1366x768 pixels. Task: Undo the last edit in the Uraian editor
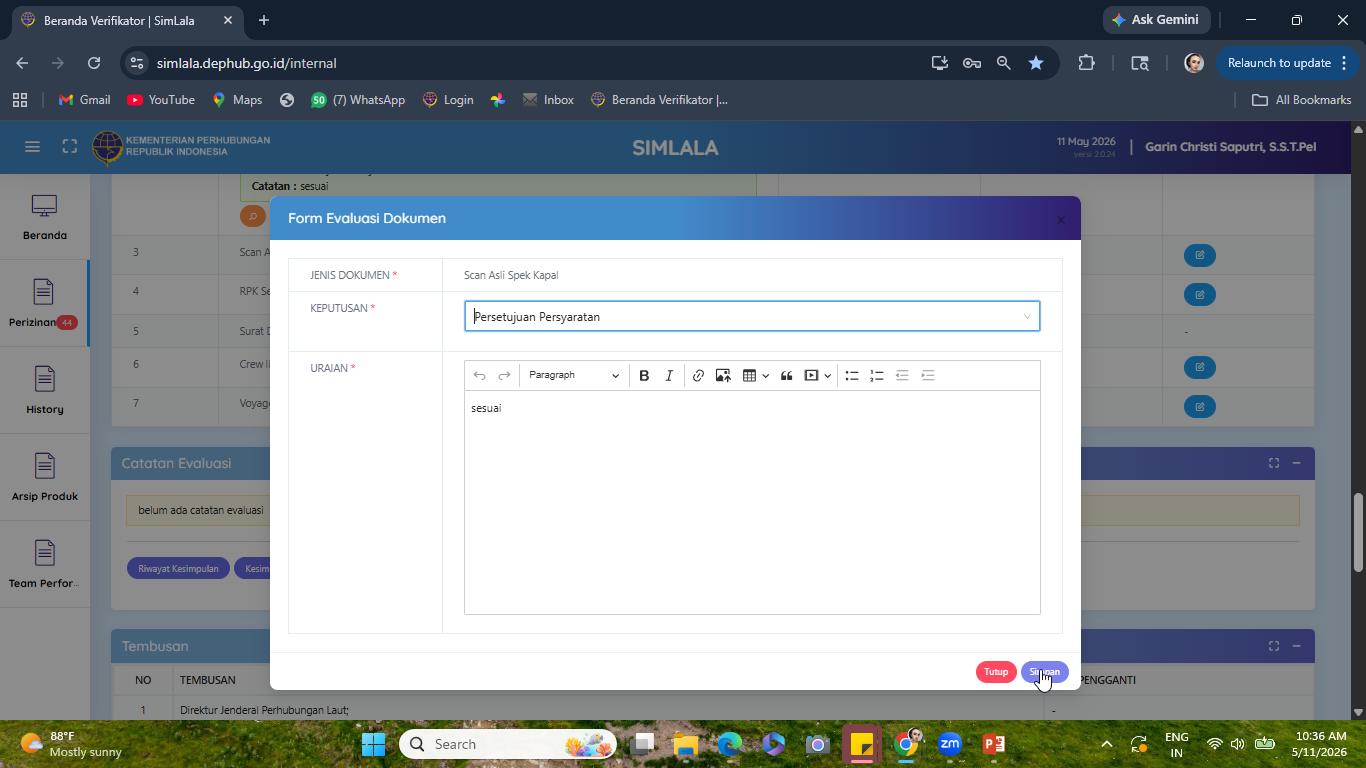point(479,375)
